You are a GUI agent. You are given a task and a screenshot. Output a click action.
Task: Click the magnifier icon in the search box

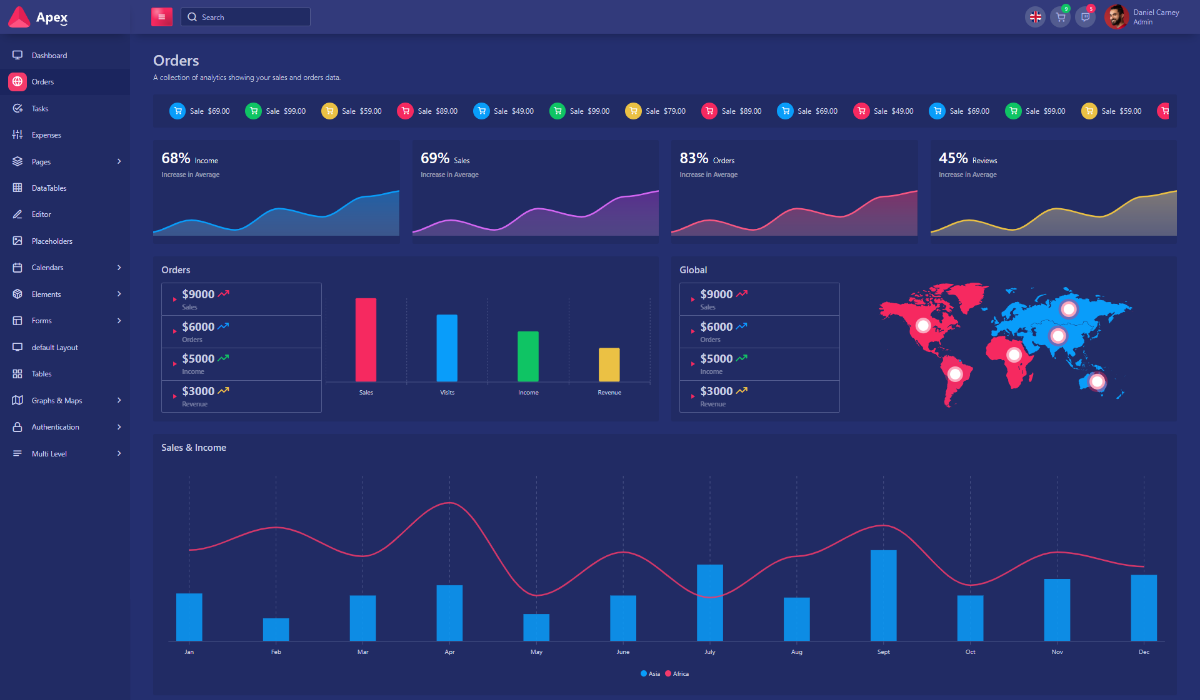(191, 17)
